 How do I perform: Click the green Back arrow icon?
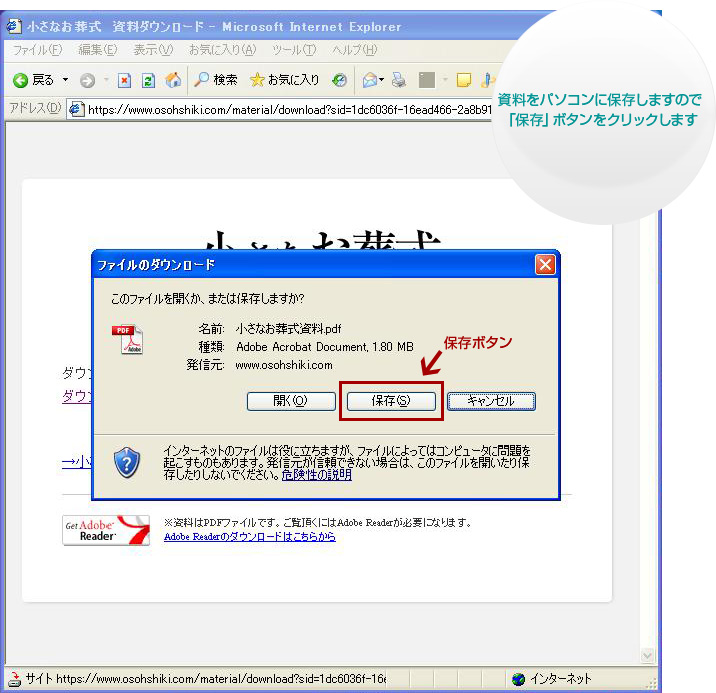(20, 80)
